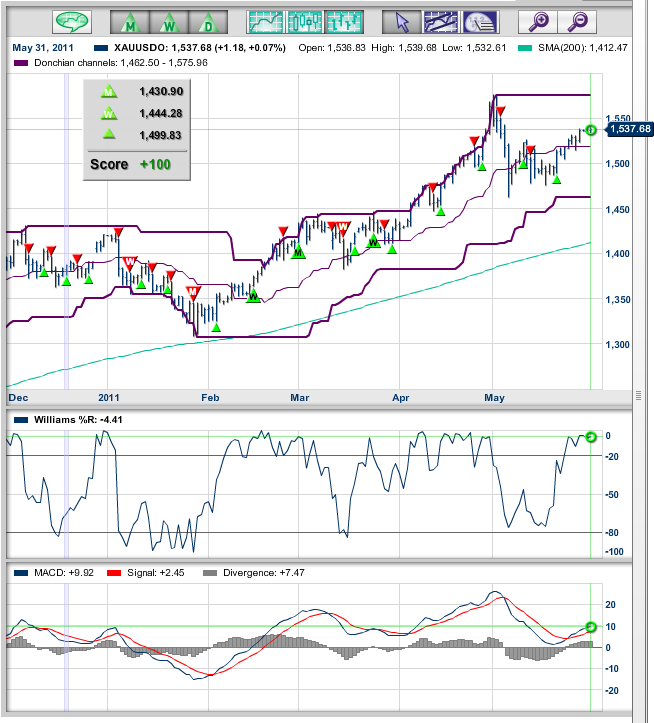Click the 1,537.68 current price tag

628,129
